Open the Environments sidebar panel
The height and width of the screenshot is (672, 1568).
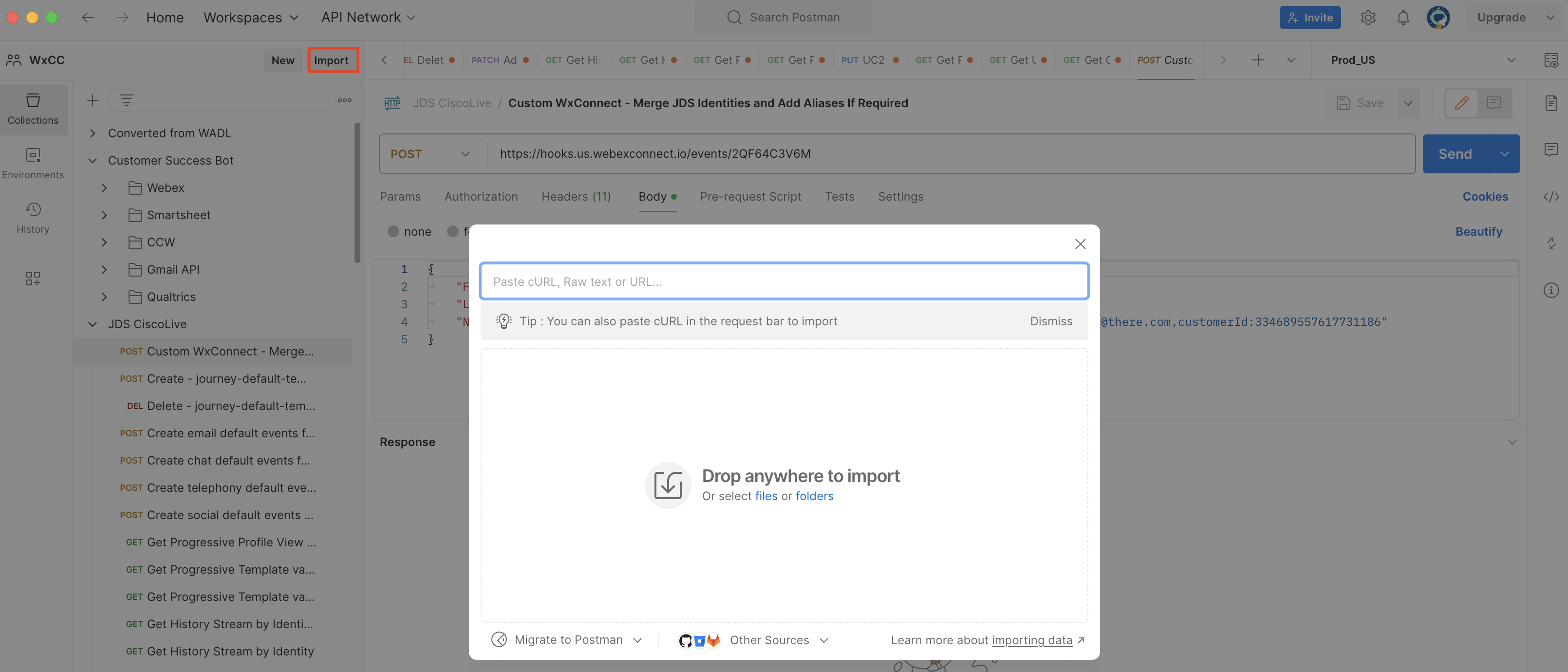coord(33,163)
